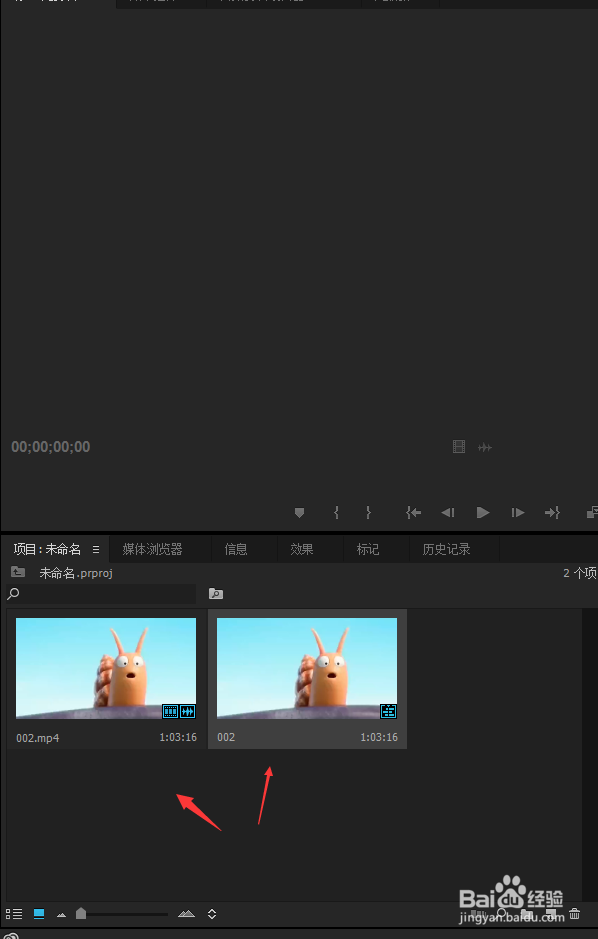This screenshot has height=939, width=598.
Task: Click the audio waveform badge on 002.mp4
Action: click(x=187, y=711)
